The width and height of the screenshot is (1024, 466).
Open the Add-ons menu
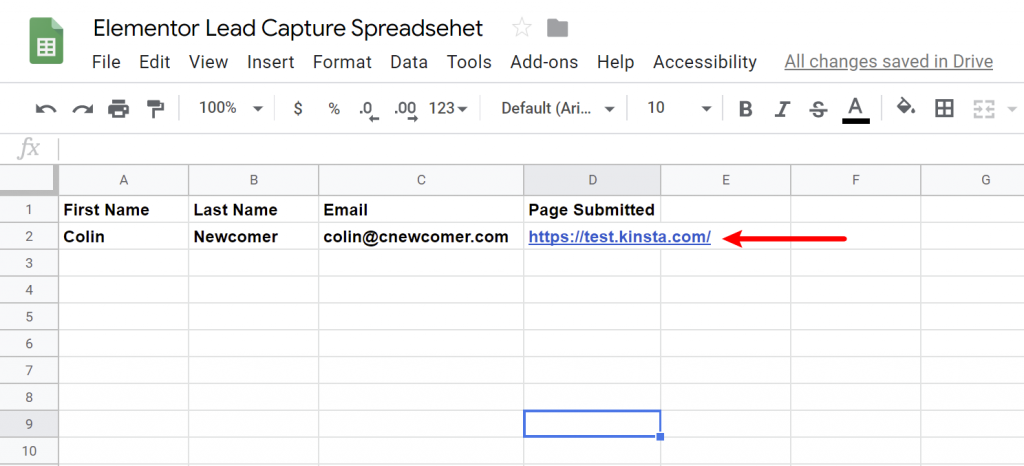pyautogui.click(x=544, y=62)
